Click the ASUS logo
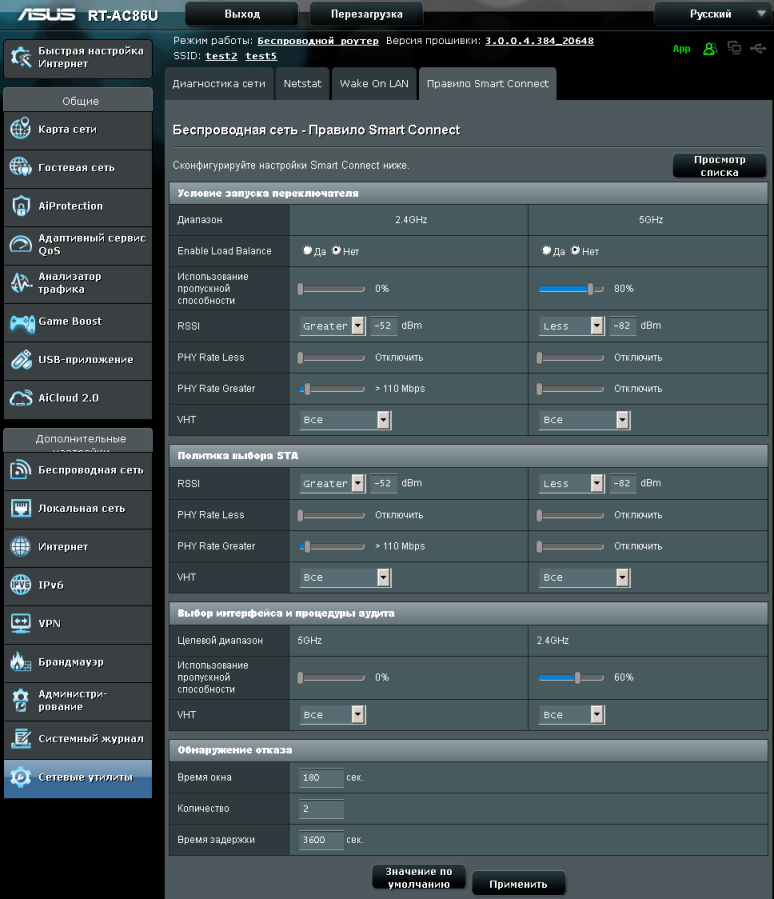 click(47, 14)
